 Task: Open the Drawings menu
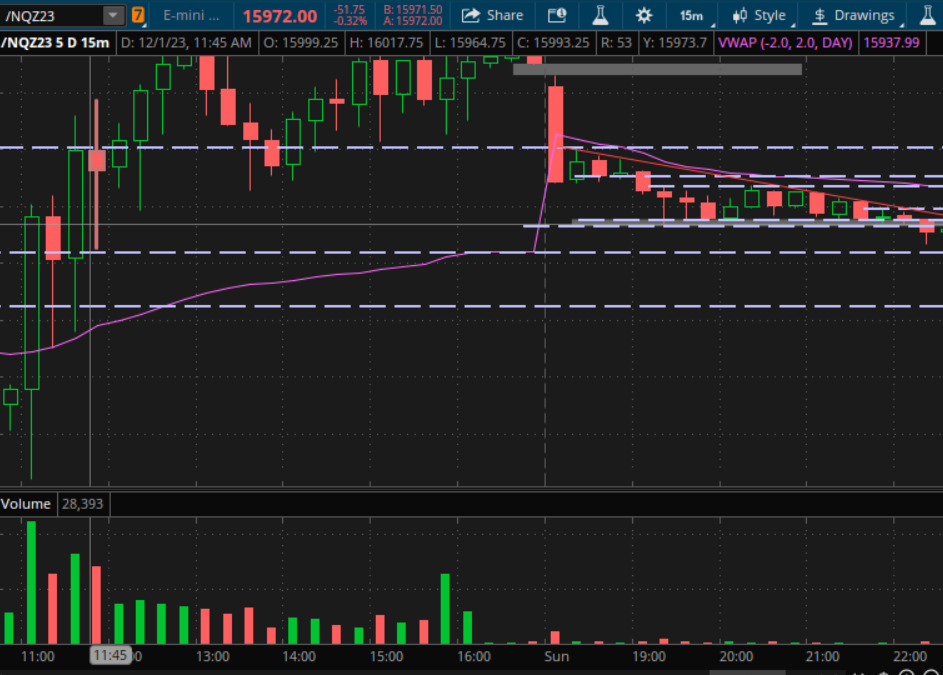[853, 15]
